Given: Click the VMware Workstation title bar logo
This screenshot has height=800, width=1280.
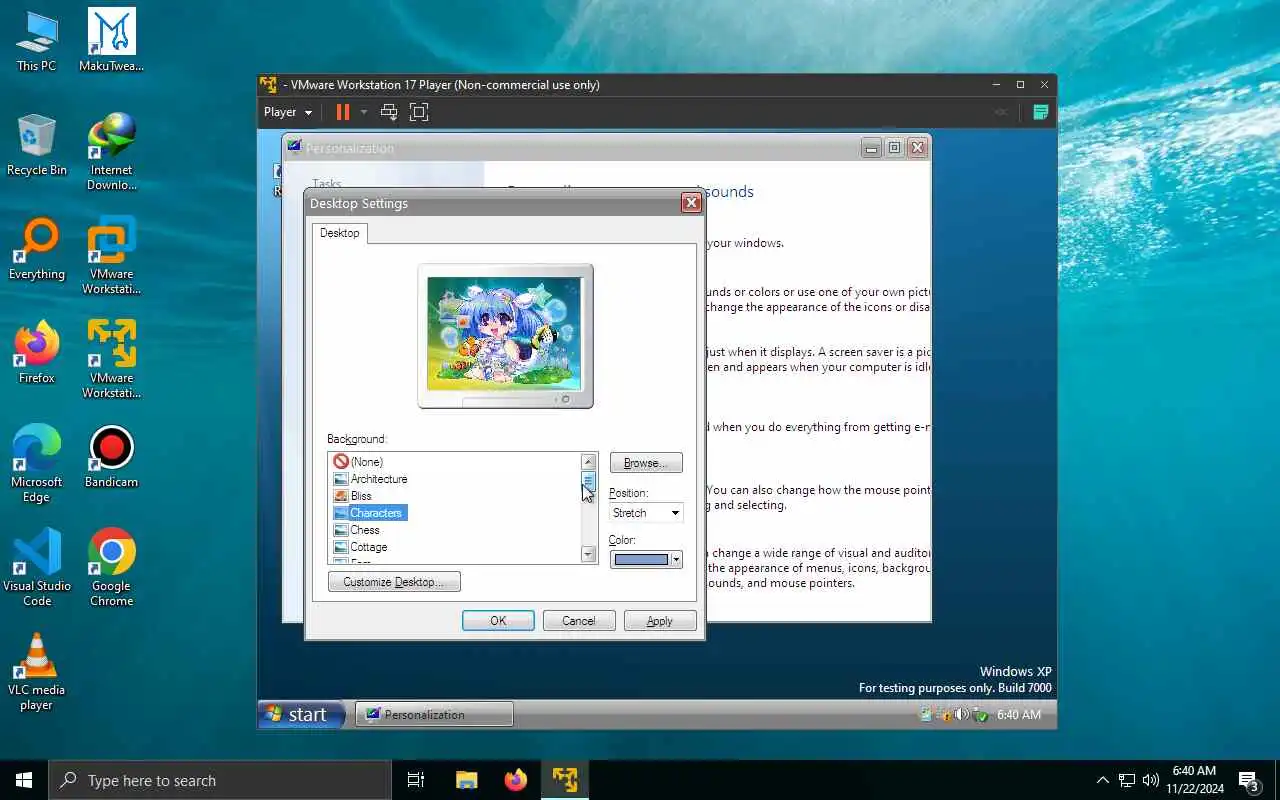Looking at the screenshot, I should point(268,85).
